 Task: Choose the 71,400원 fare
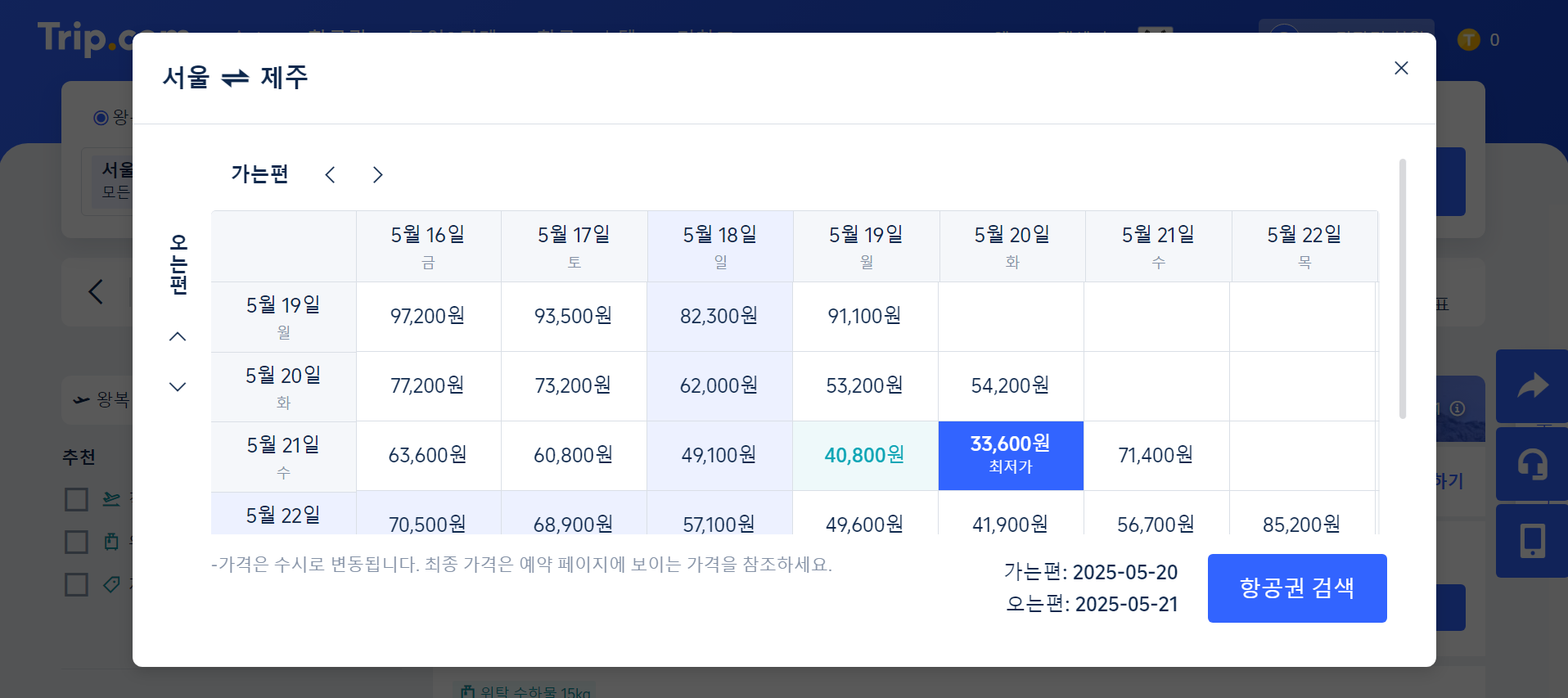click(1156, 455)
